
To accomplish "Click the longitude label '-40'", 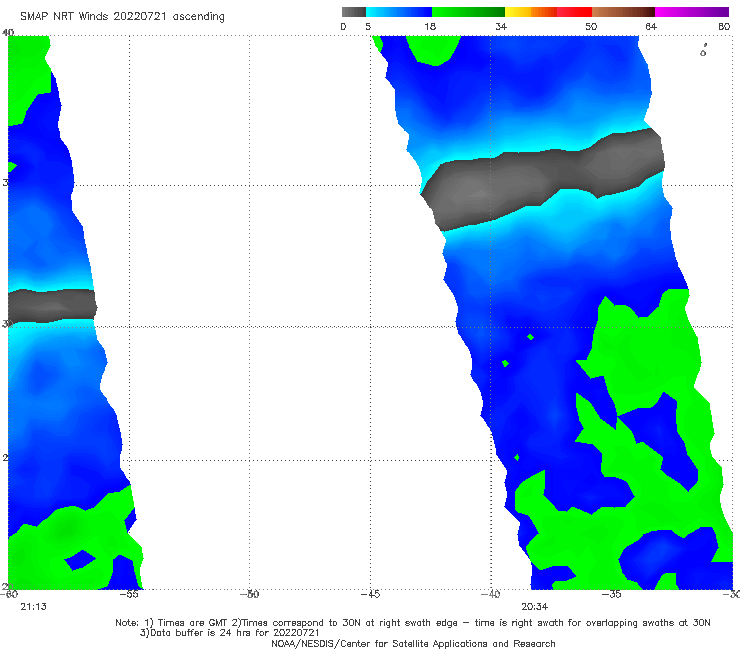I will click(491, 594).
